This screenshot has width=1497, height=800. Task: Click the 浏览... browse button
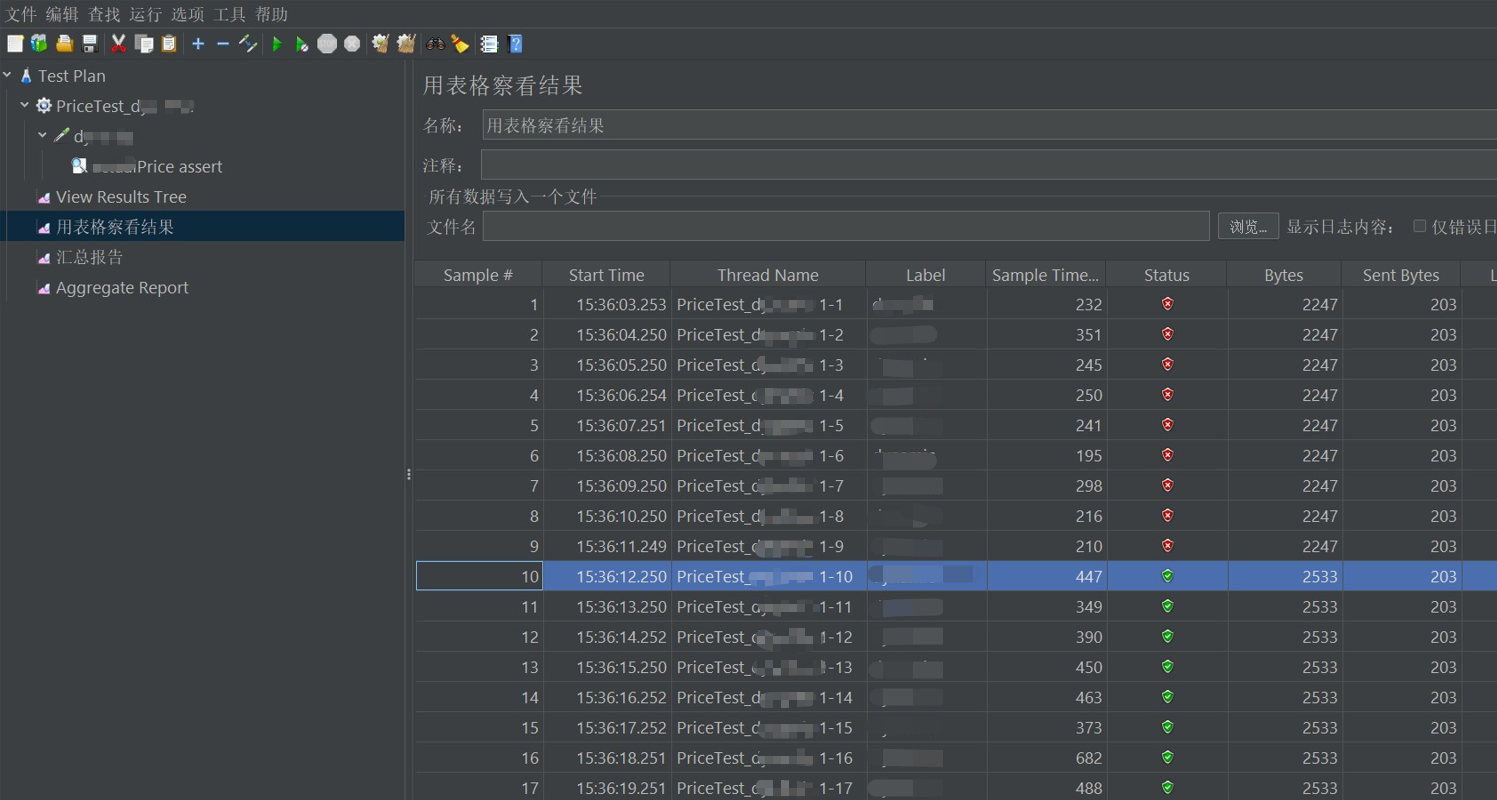(1248, 226)
